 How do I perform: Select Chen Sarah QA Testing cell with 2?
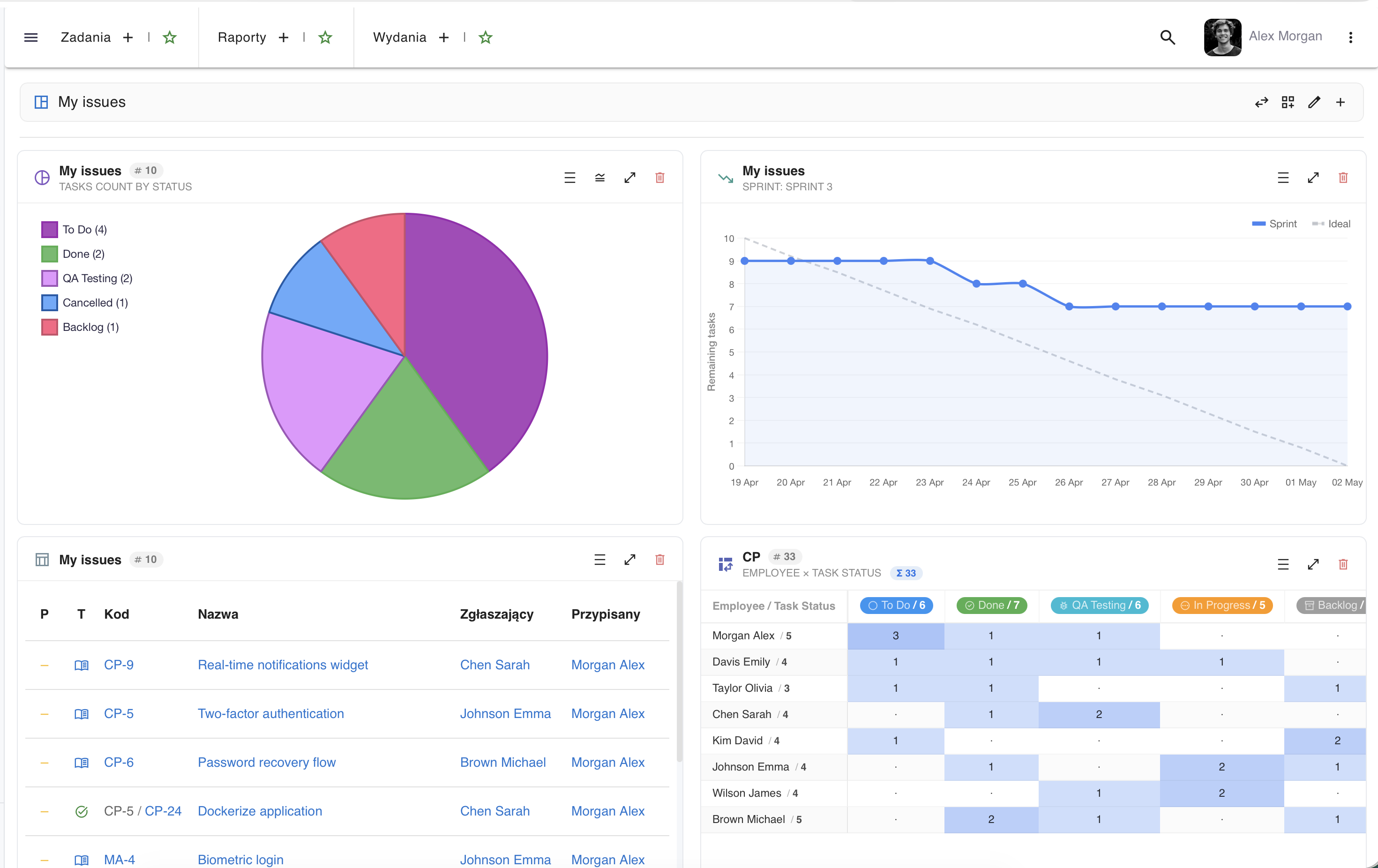point(1099,714)
